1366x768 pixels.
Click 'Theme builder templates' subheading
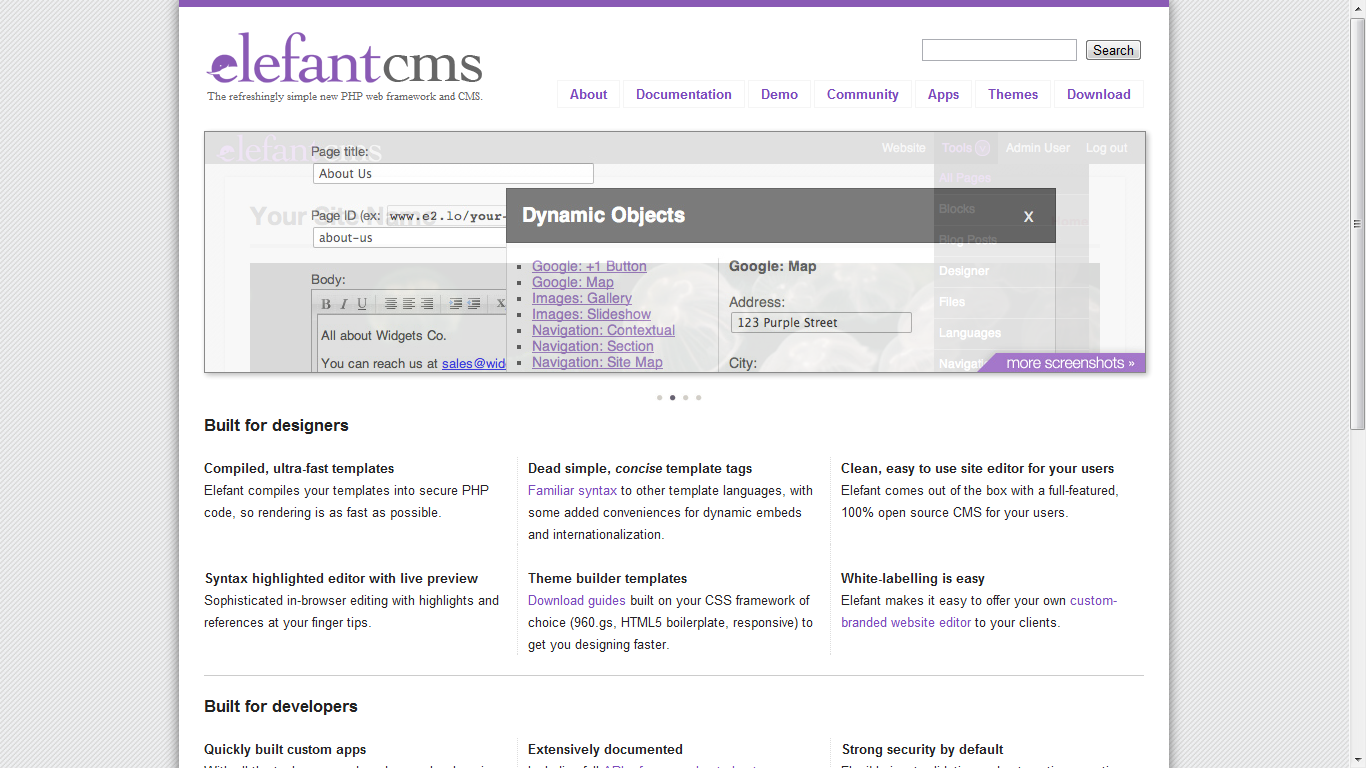(x=608, y=578)
